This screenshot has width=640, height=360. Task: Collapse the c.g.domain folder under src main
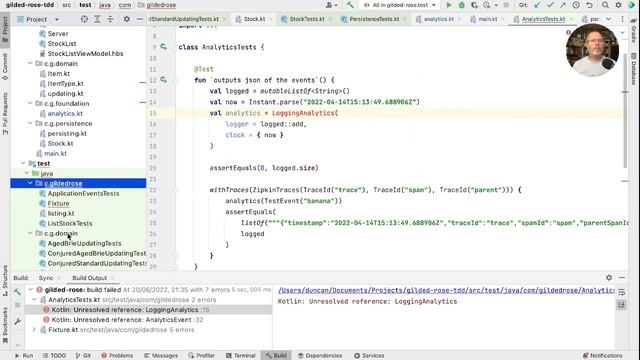30,64
